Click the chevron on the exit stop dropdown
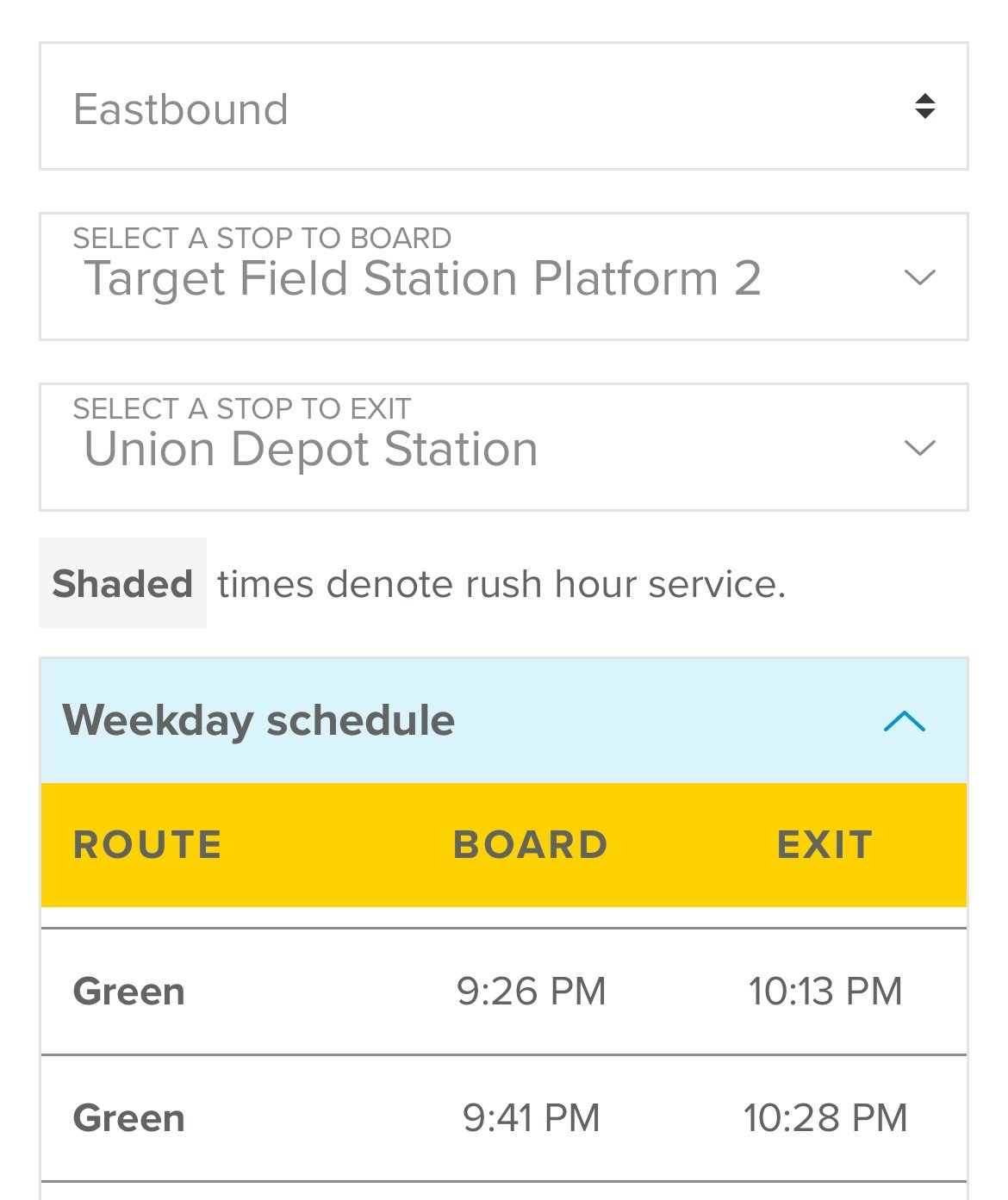This screenshot has height=1200, width=1008. 919,448
